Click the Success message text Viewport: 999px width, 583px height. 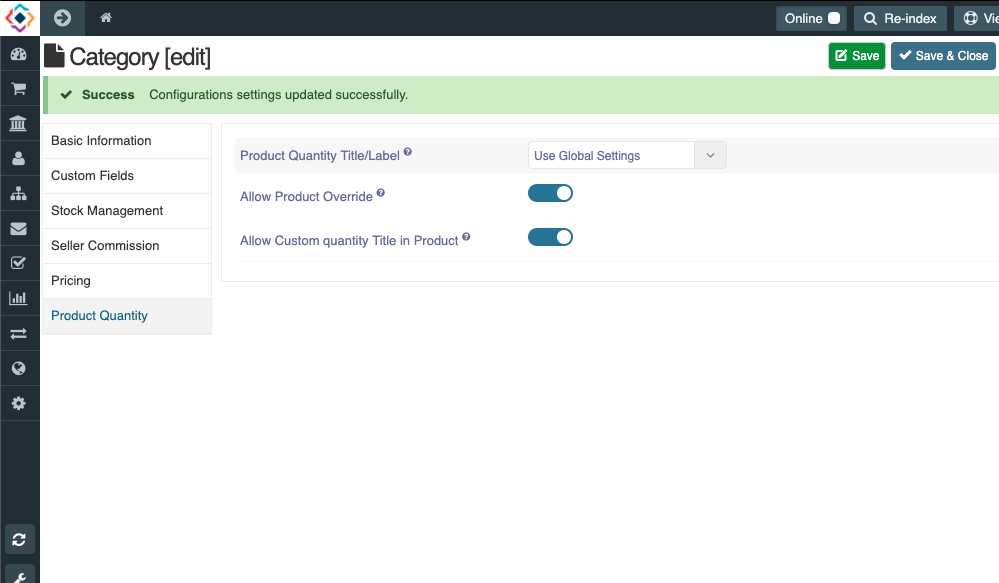[278, 95]
